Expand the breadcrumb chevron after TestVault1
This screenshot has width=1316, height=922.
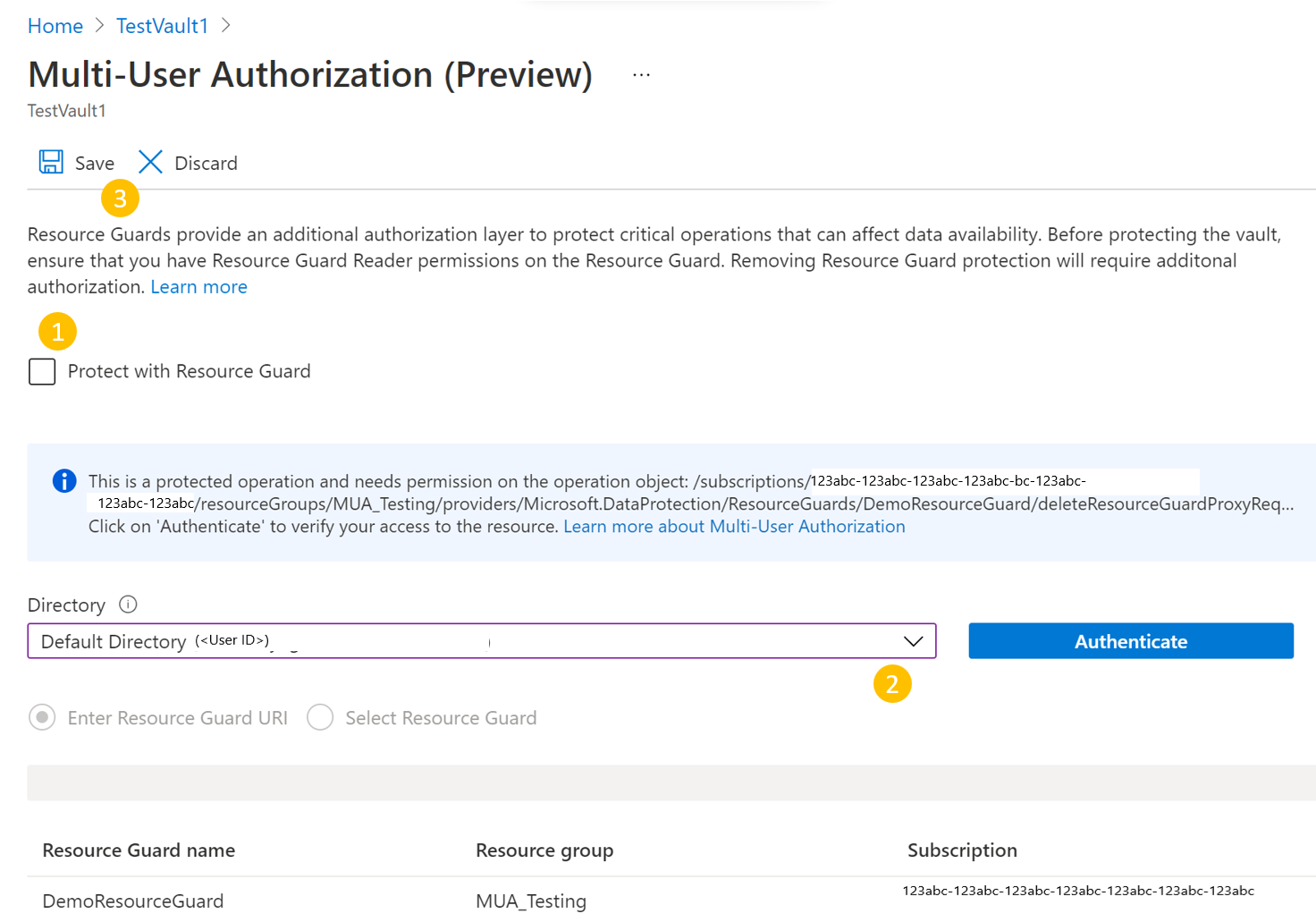click(x=225, y=26)
